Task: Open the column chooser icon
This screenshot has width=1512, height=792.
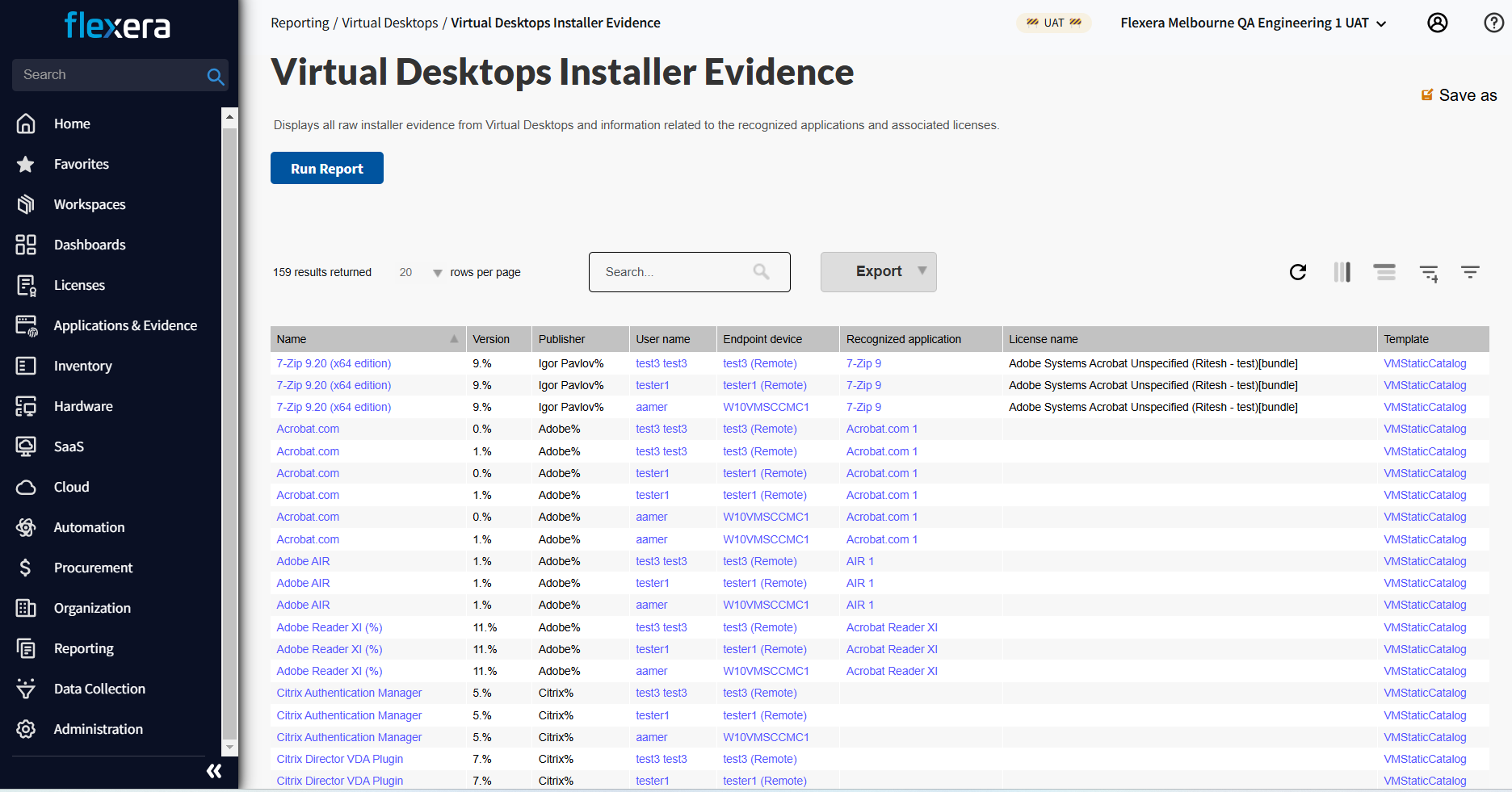Action: (1342, 272)
